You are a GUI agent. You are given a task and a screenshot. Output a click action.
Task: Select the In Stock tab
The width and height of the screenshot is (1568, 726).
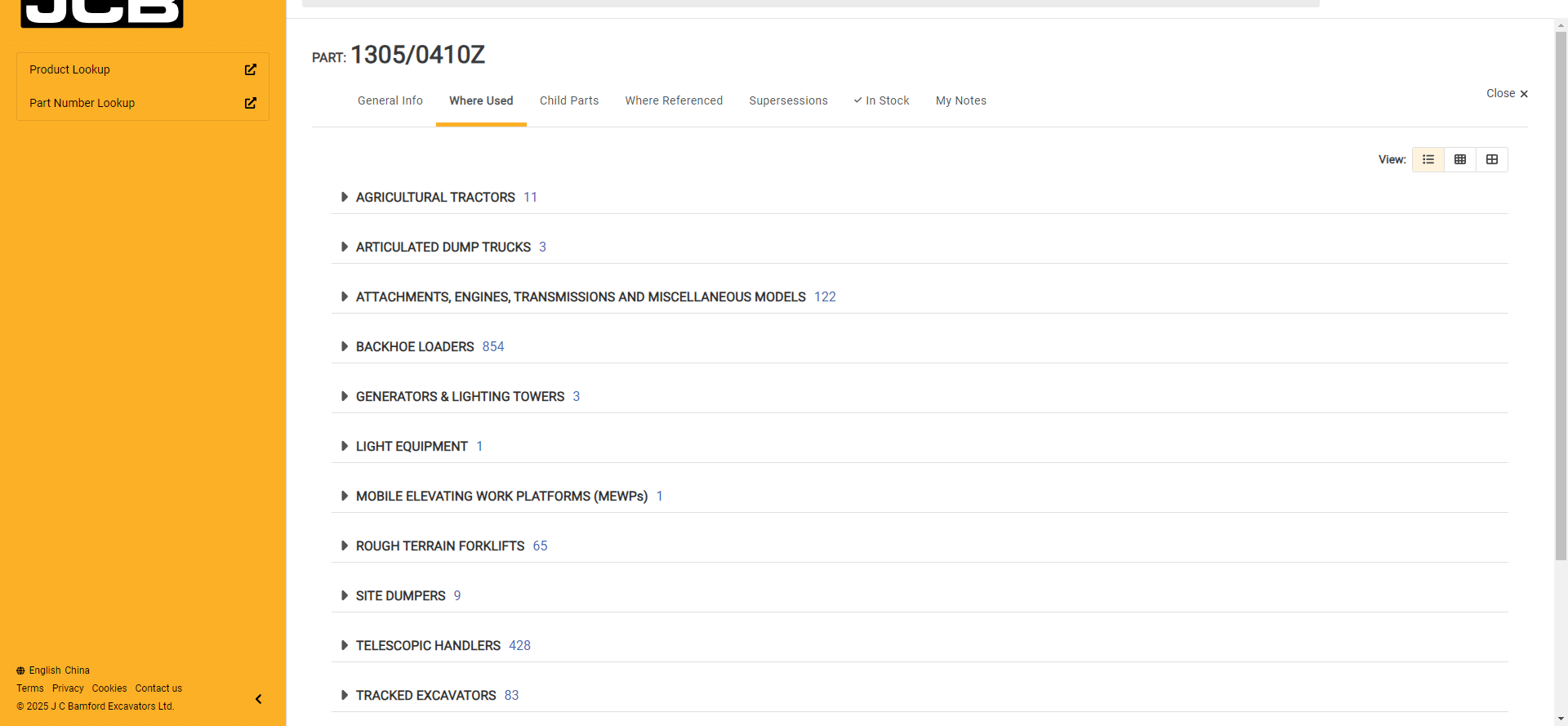(x=881, y=100)
